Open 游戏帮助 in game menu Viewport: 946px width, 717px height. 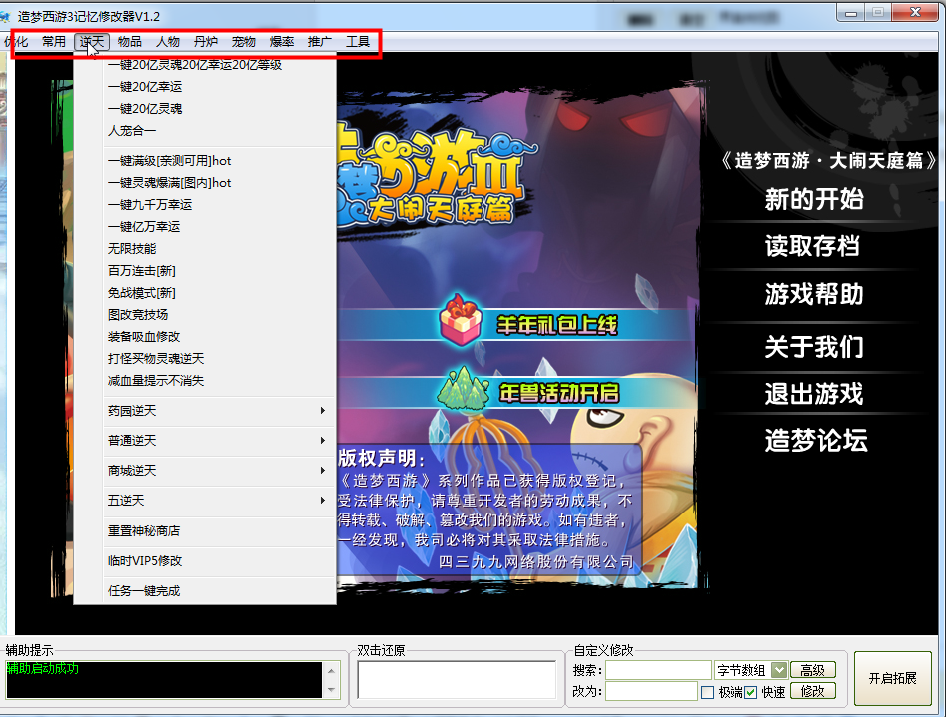pos(814,295)
